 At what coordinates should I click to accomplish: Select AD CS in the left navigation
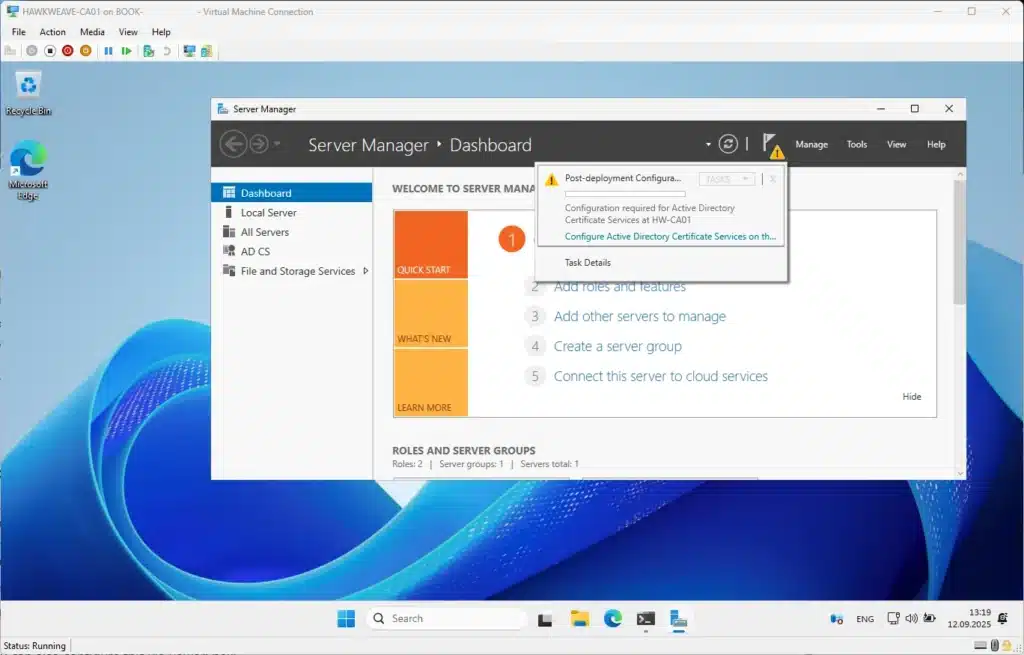255,252
